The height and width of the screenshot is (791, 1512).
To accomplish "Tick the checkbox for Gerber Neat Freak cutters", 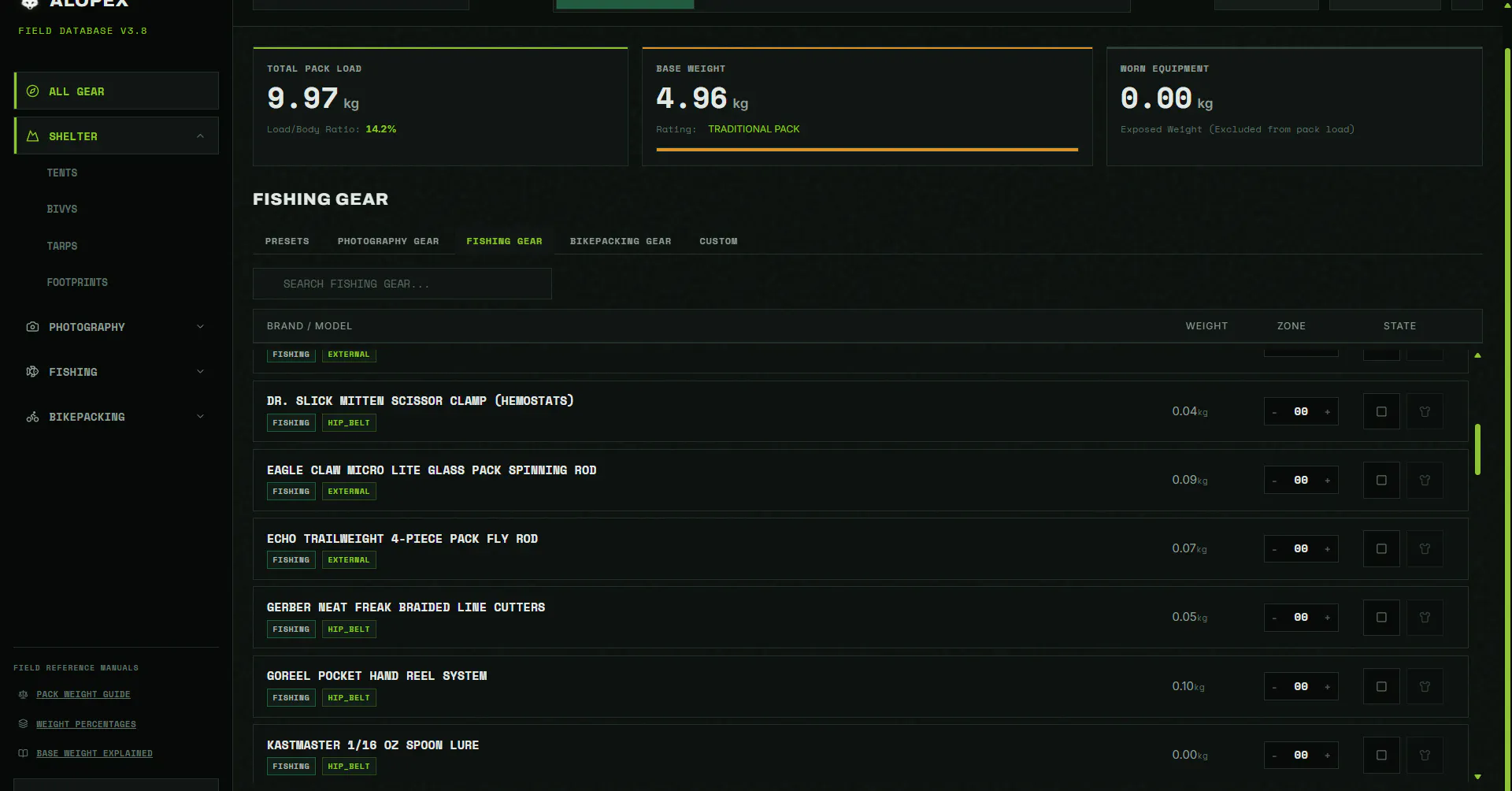I will [x=1381, y=617].
